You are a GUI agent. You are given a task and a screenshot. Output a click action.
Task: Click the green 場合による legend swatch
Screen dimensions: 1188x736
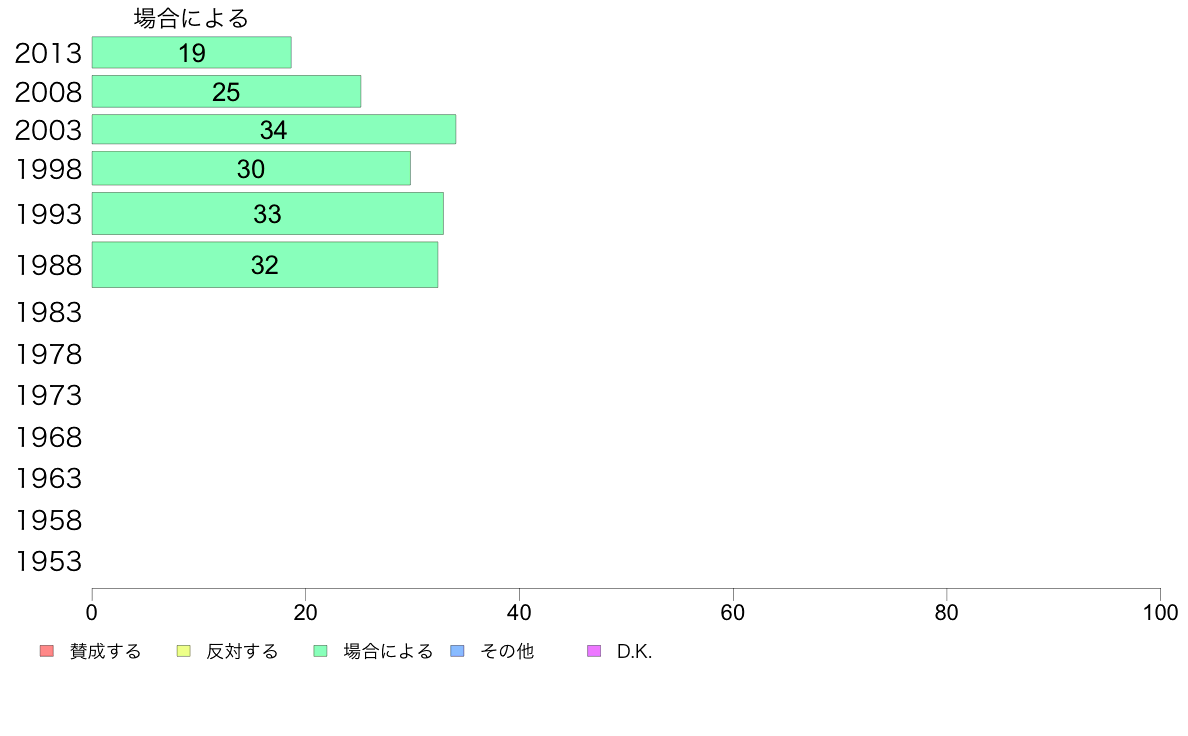tap(320, 651)
